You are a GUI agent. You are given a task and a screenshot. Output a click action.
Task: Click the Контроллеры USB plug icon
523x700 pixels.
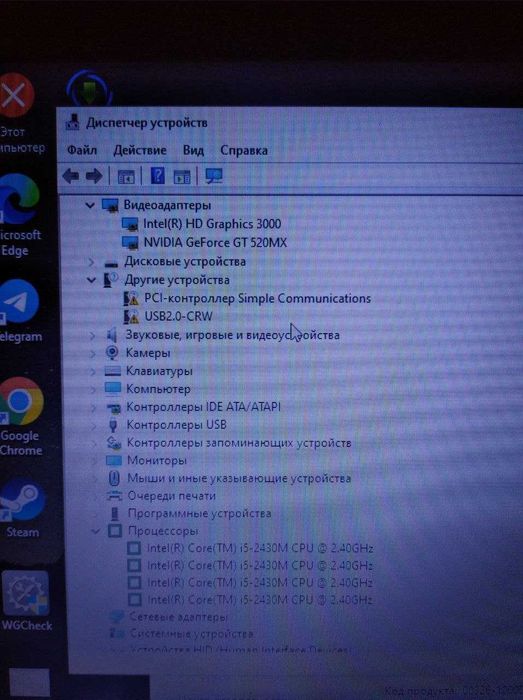click(x=113, y=425)
